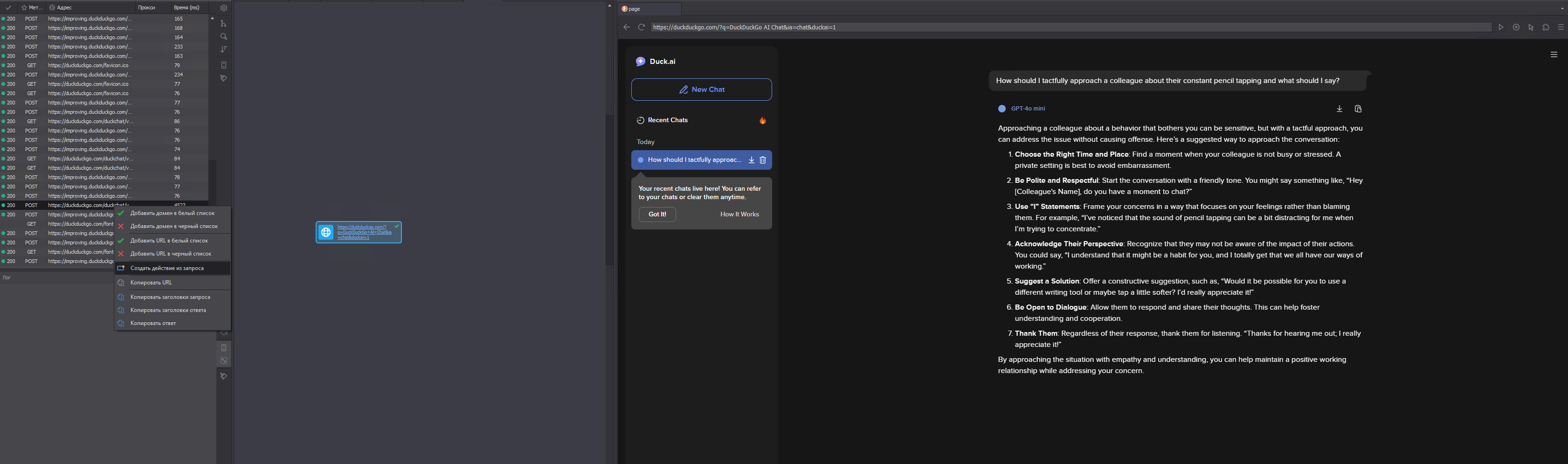Click the sort icon in the request toolbar
Screen dimensions: 1568x464
223,49
